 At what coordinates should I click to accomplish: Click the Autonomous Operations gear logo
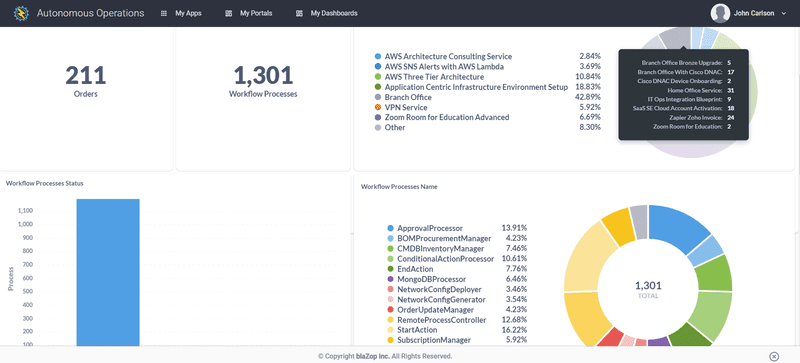[x=21, y=13]
